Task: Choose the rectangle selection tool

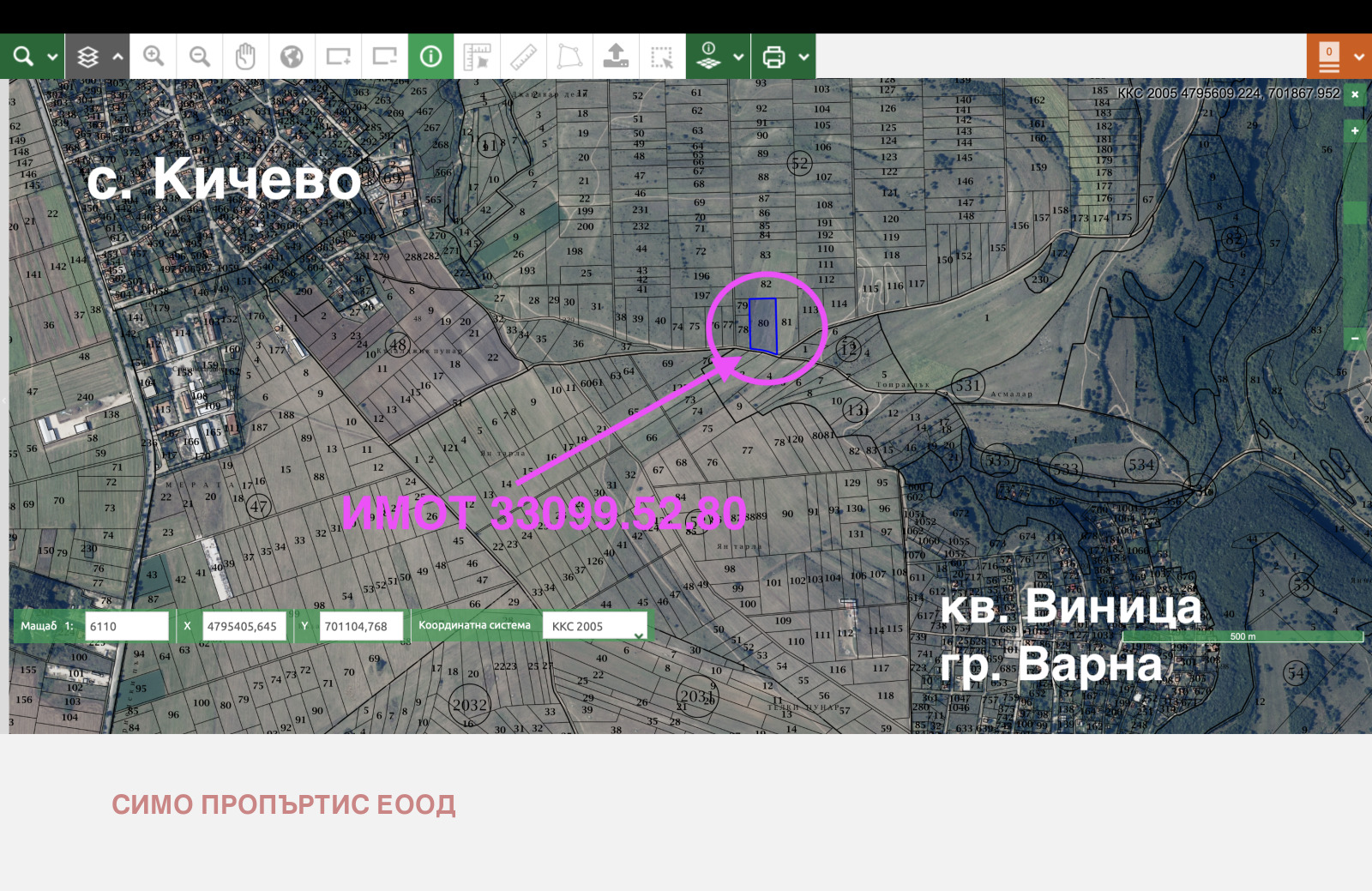Action: click(x=662, y=57)
